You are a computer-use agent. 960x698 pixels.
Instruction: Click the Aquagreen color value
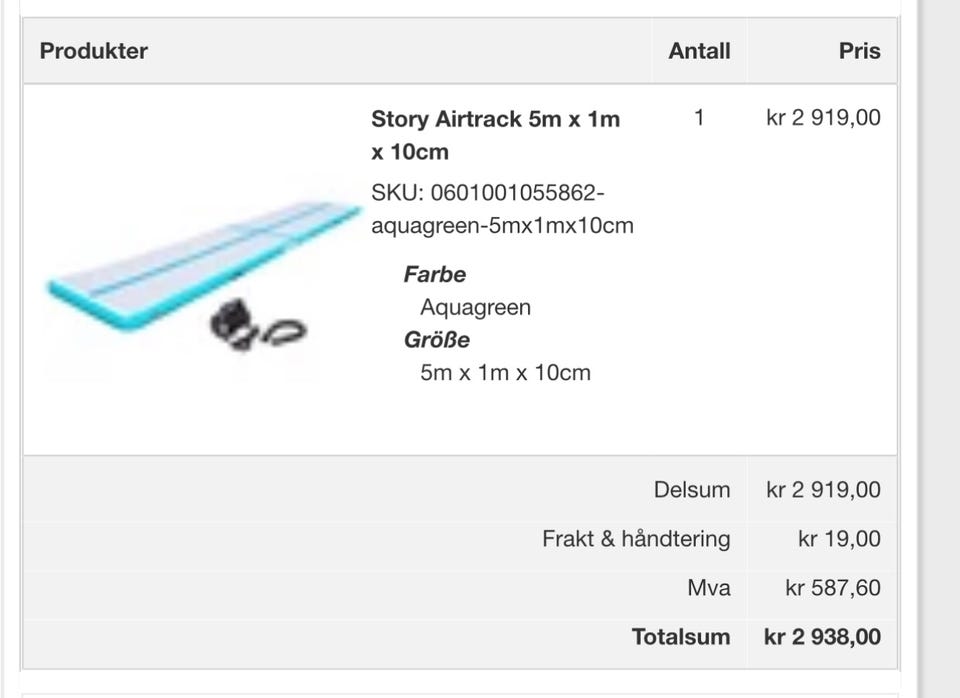475,307
